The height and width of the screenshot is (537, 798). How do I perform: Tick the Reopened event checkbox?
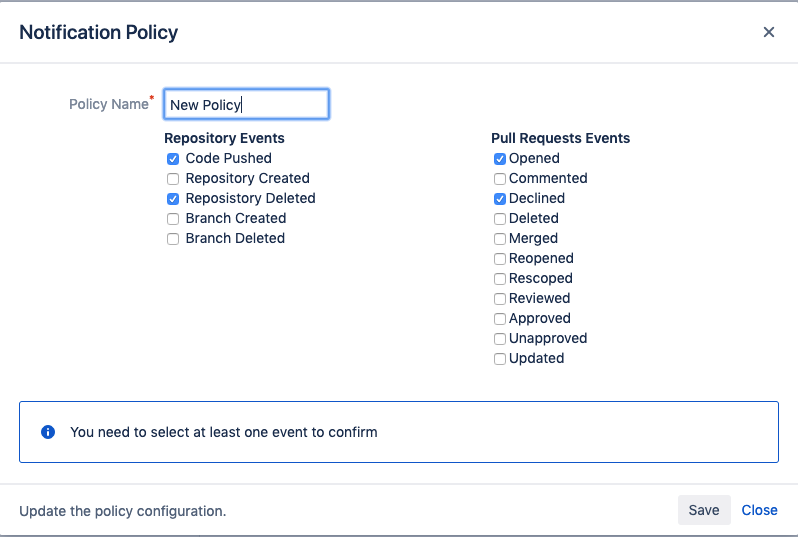point(500,259)
